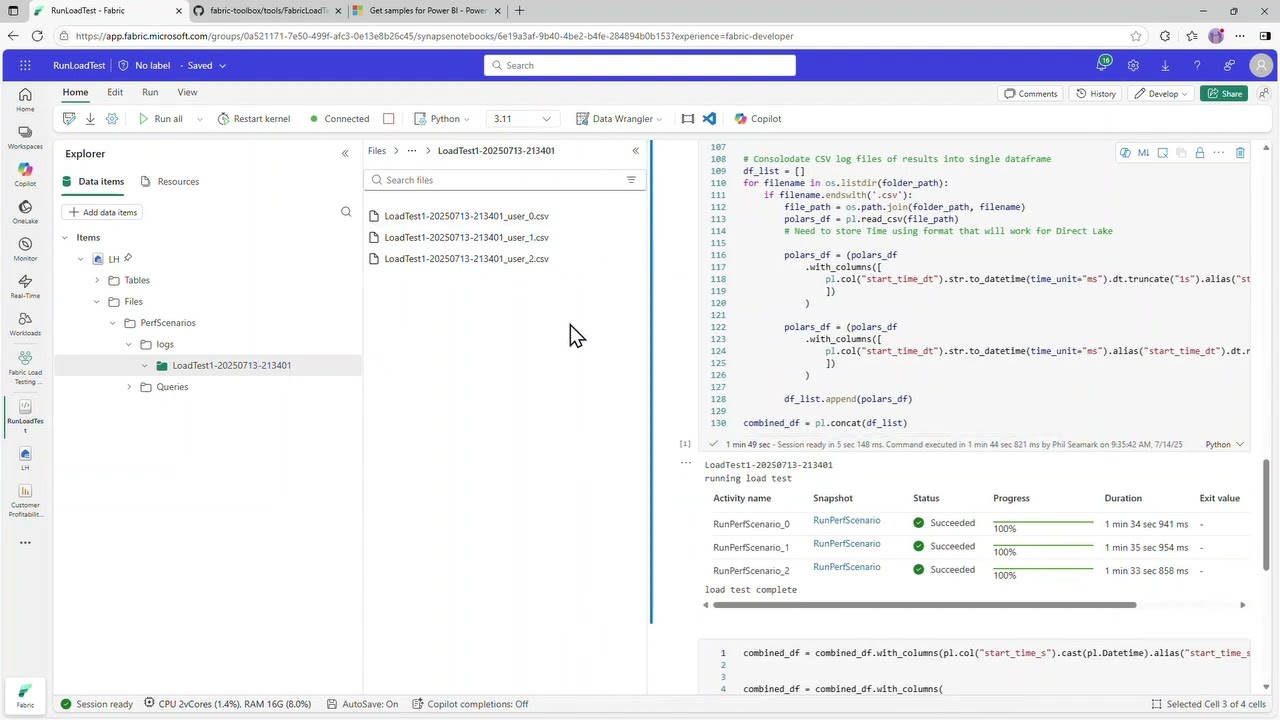Open Real-Time hub in left navigation
Viewport: 1280px width, 720px height.
(25, 286)
